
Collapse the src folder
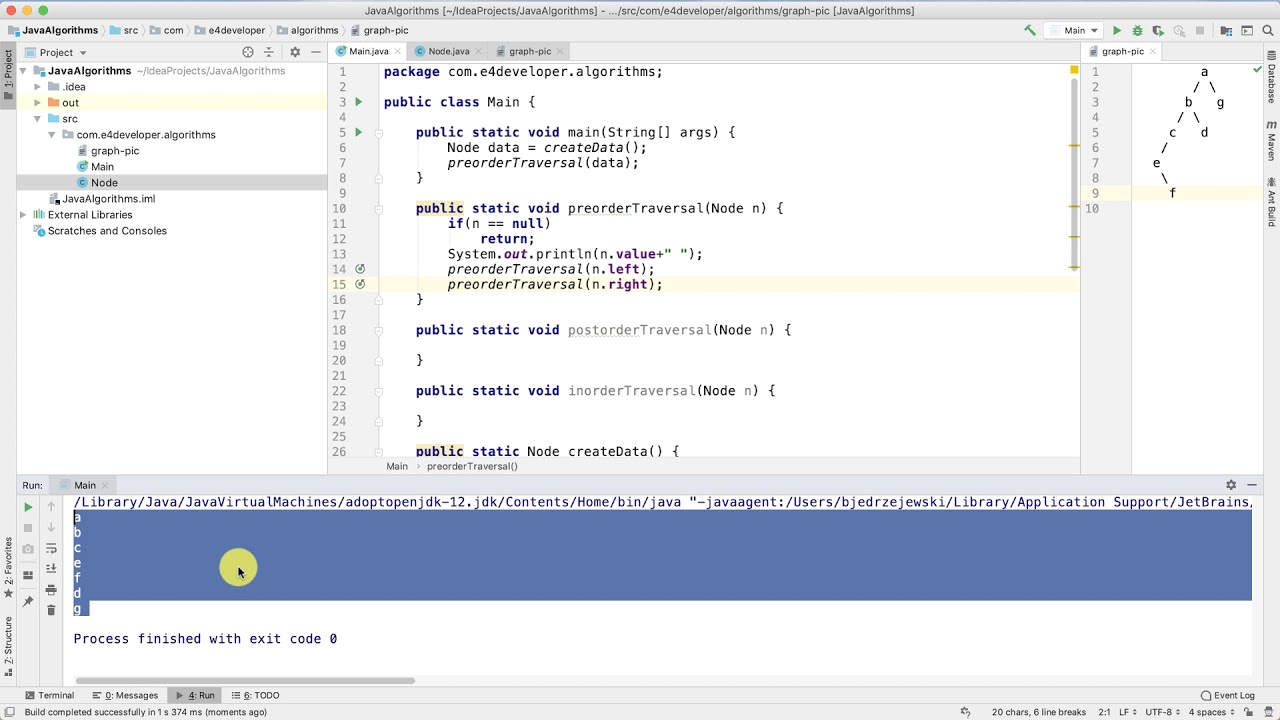pos(38,119)
